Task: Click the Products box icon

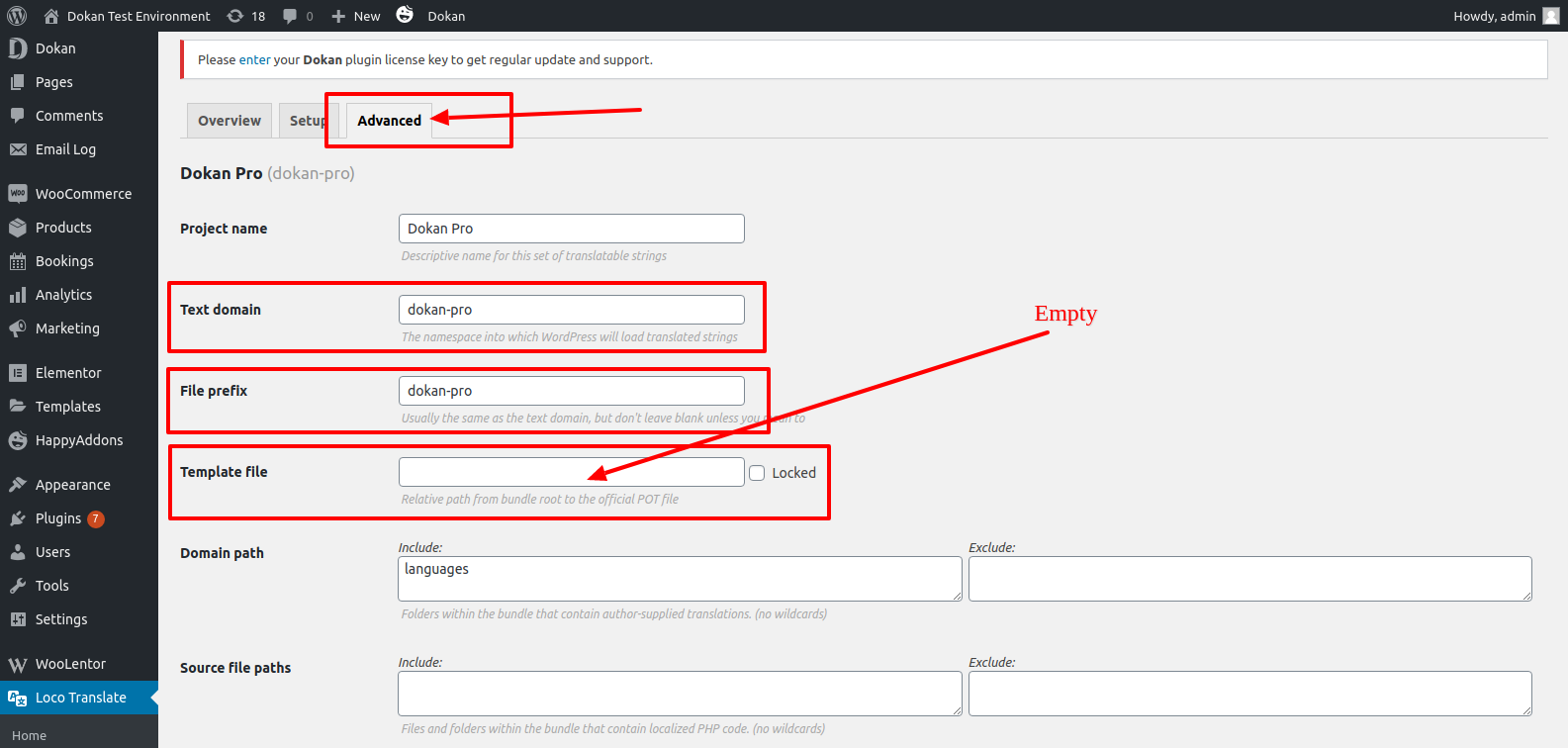Action: click(x=18, y=228)
